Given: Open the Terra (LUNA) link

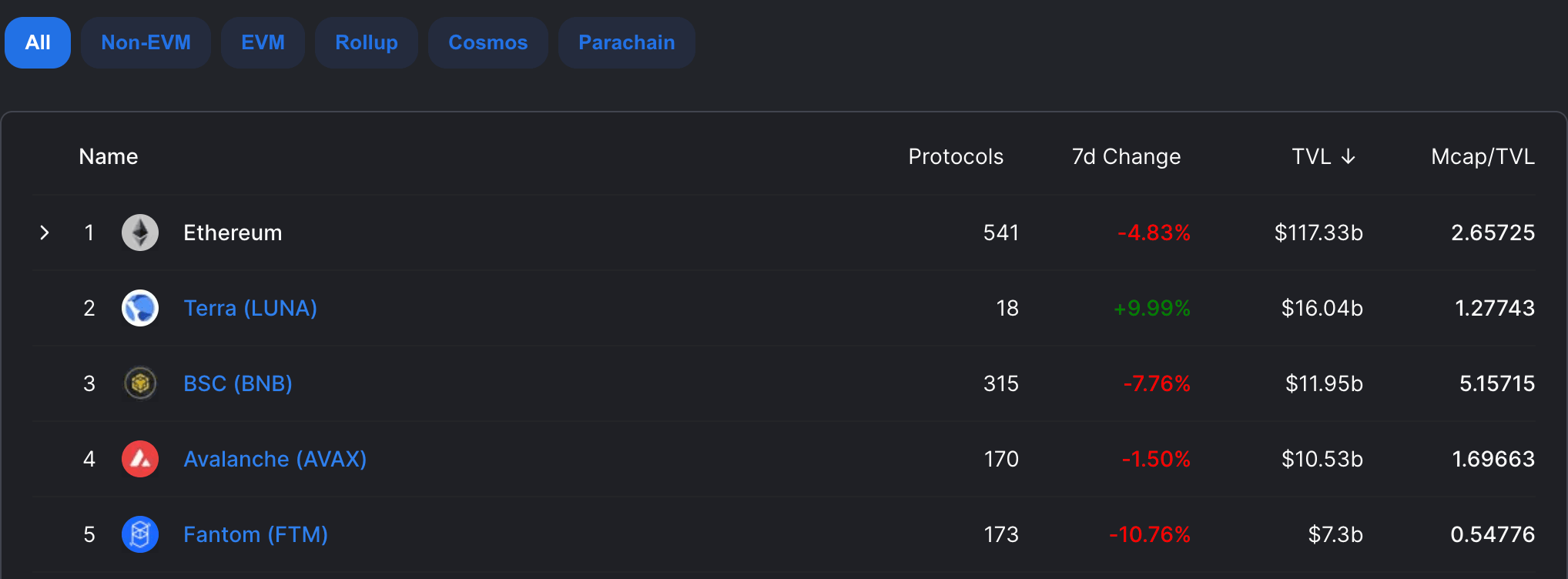Looking at the screenshot, I should tap(250, 308).
